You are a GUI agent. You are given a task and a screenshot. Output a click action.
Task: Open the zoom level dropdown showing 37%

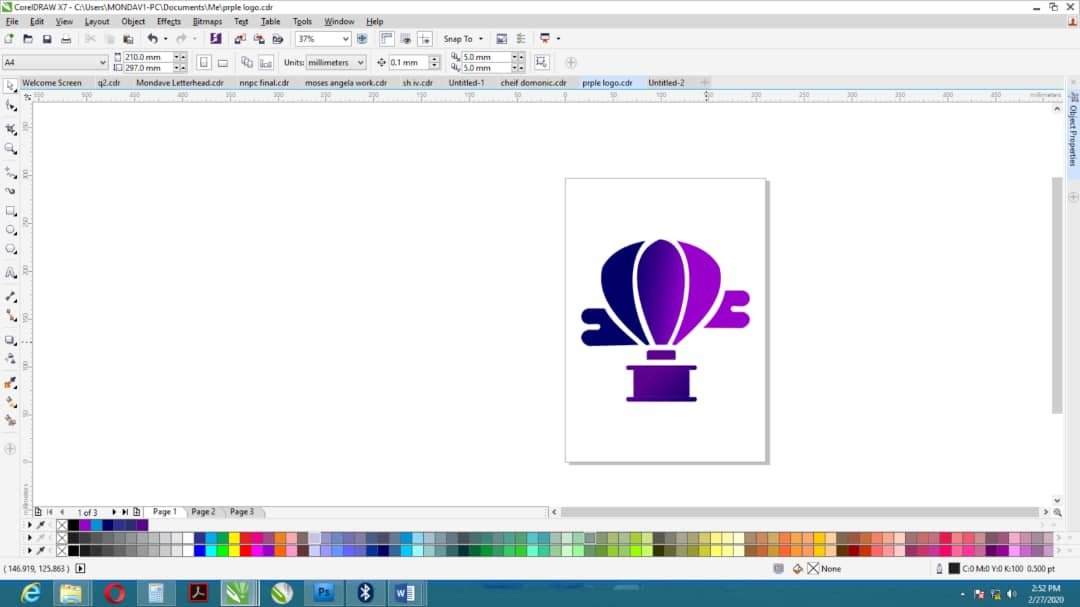(x=346, y=39)
